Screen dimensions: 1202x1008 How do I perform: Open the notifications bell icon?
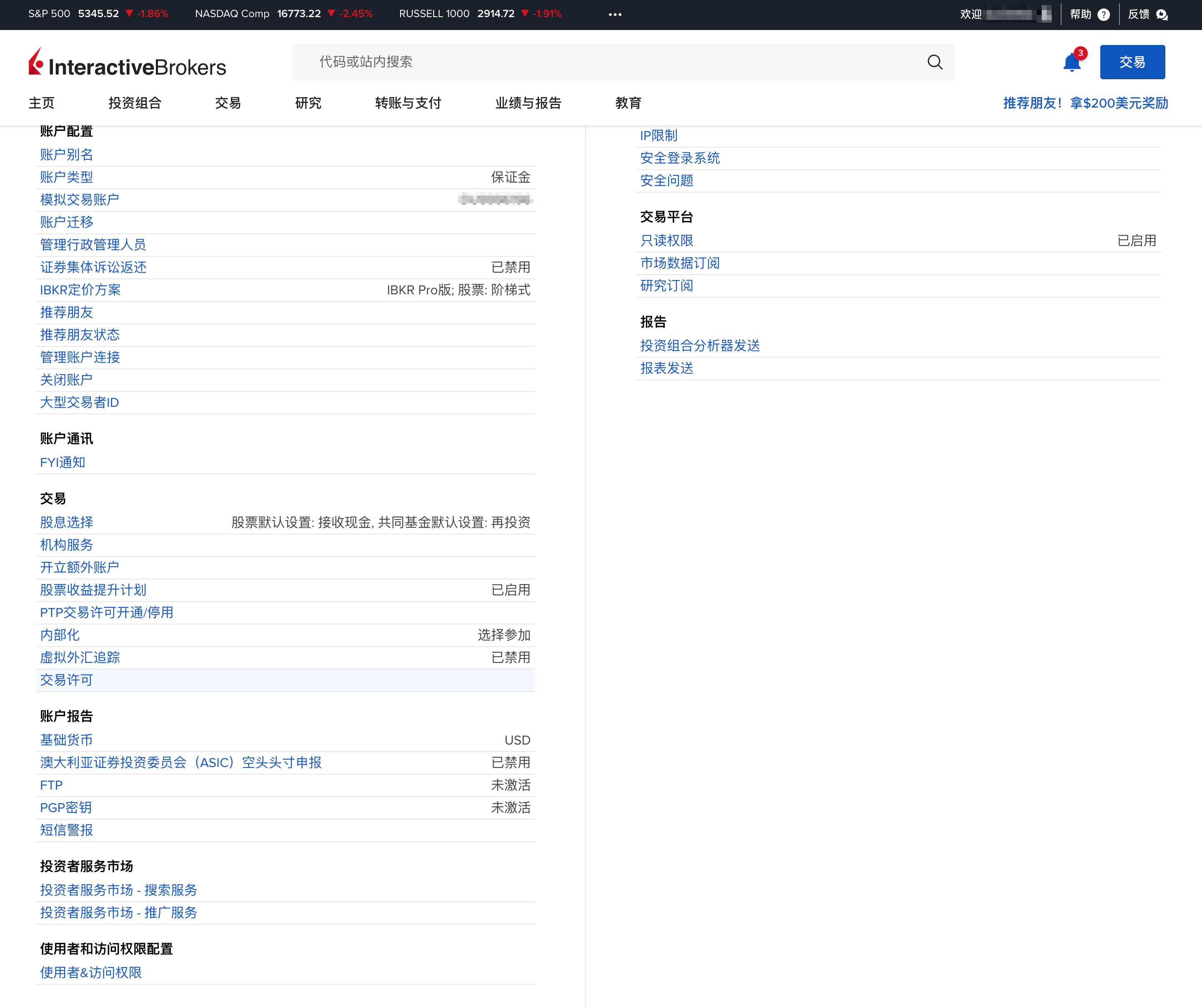1072,63
